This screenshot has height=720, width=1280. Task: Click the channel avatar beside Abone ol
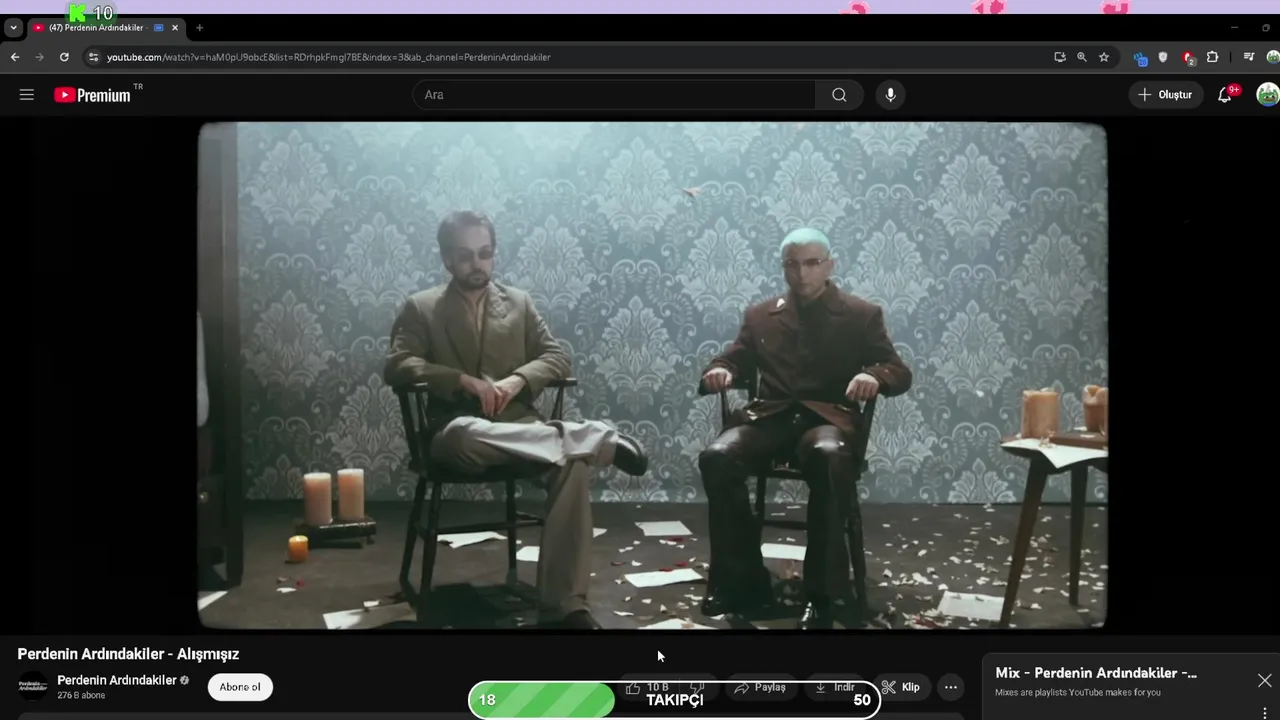coord(33,687)
